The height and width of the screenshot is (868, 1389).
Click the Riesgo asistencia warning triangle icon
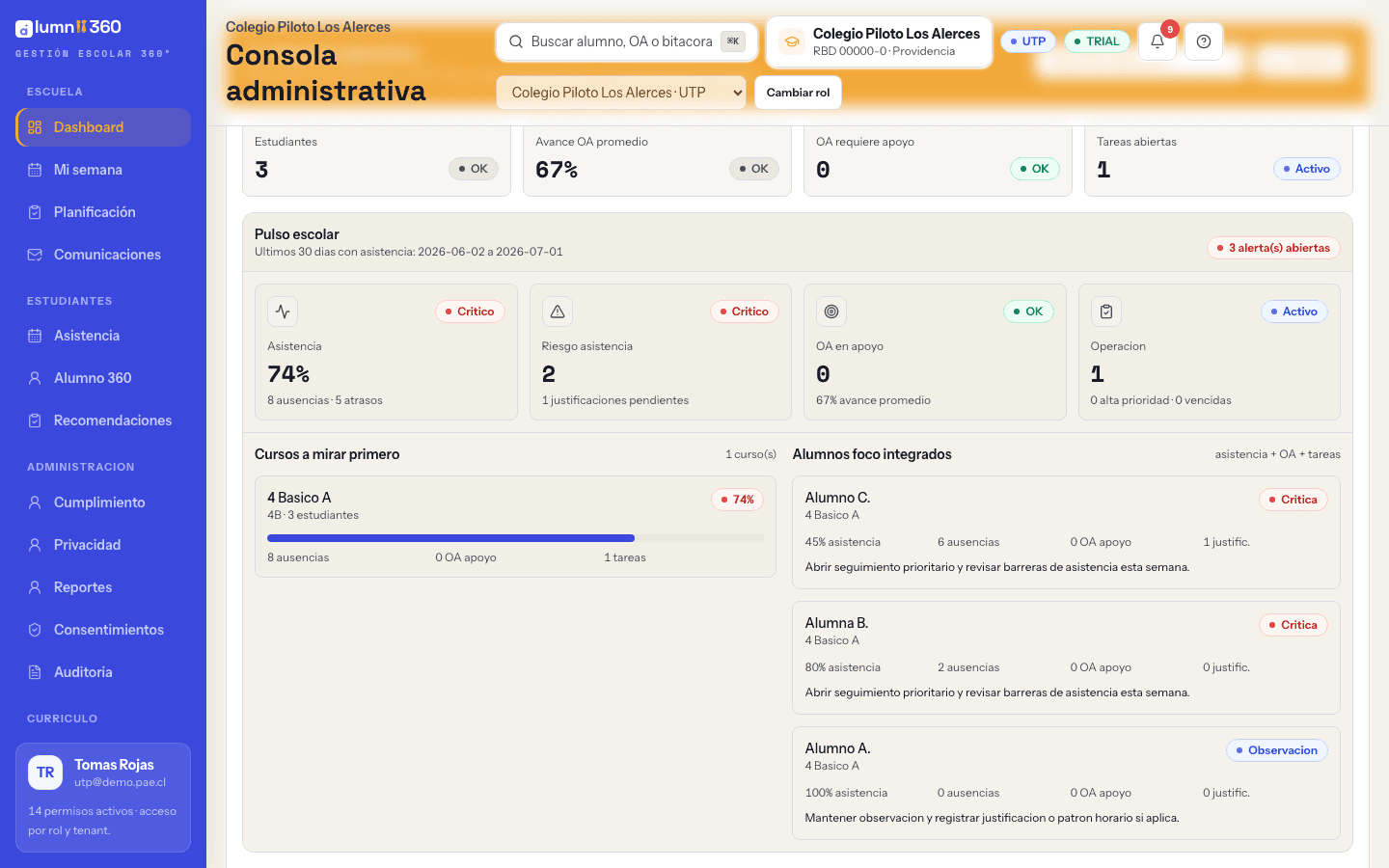558,312
